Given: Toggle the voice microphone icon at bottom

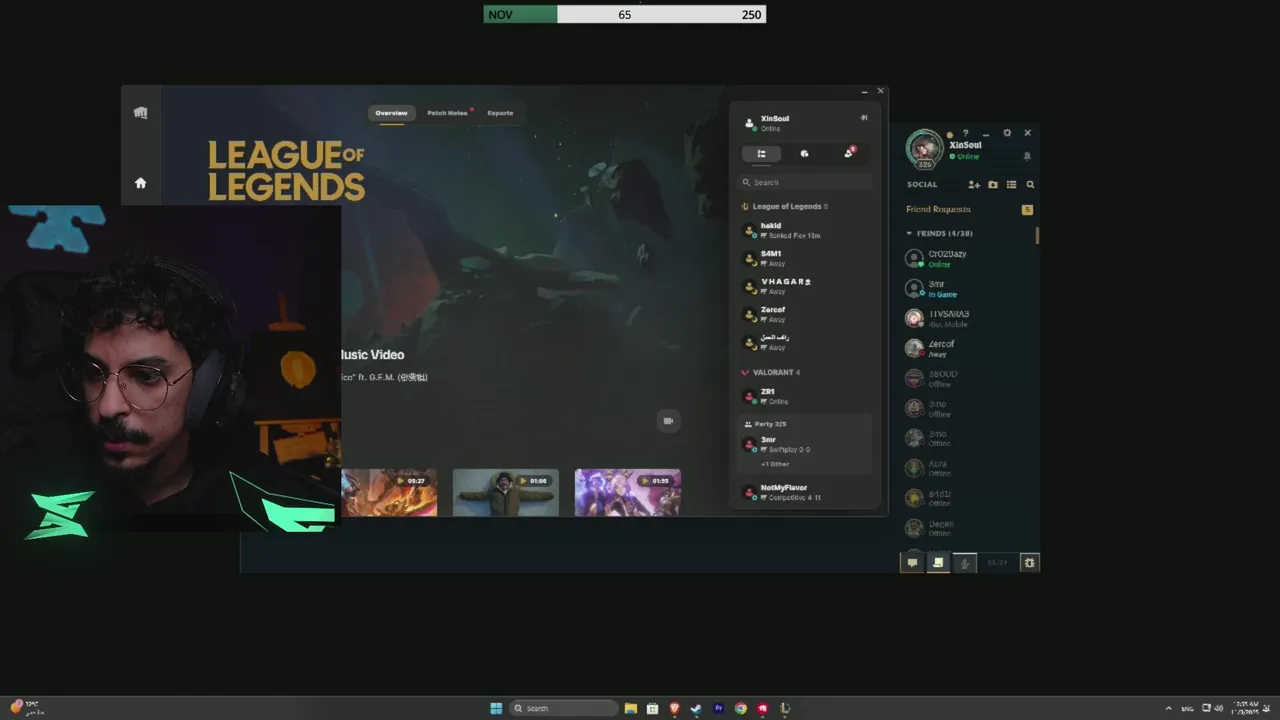Looking at the screenshot, I should click(x=965, y=563).
